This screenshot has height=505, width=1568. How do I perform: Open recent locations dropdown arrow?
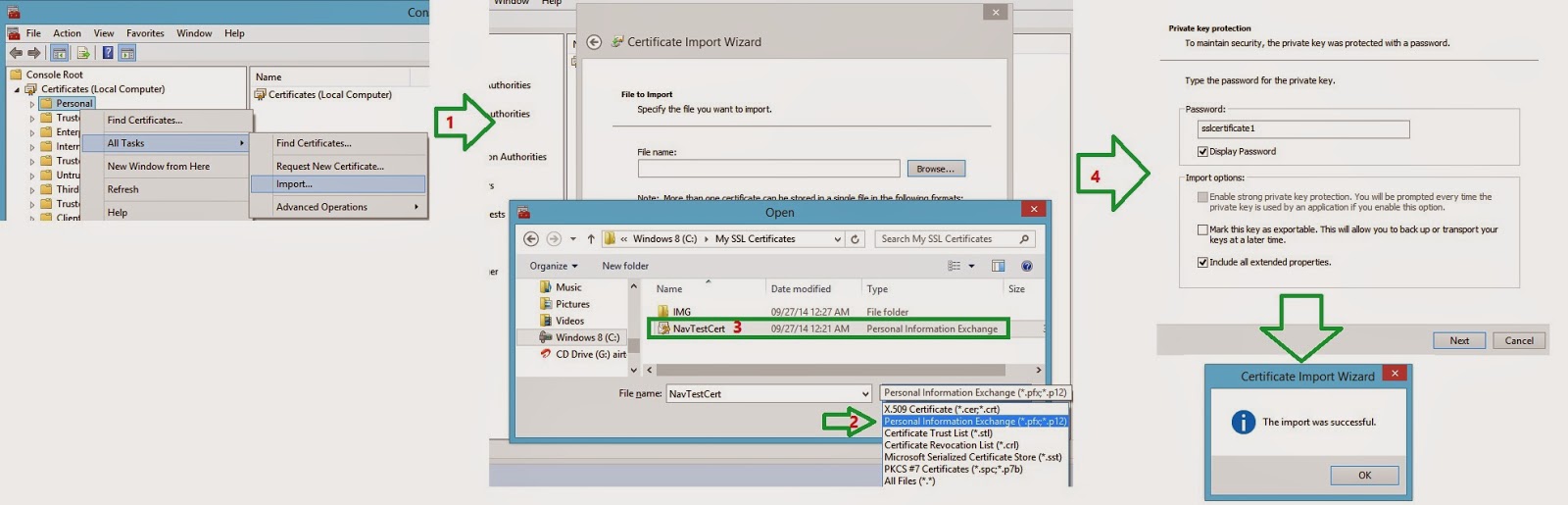573,239
